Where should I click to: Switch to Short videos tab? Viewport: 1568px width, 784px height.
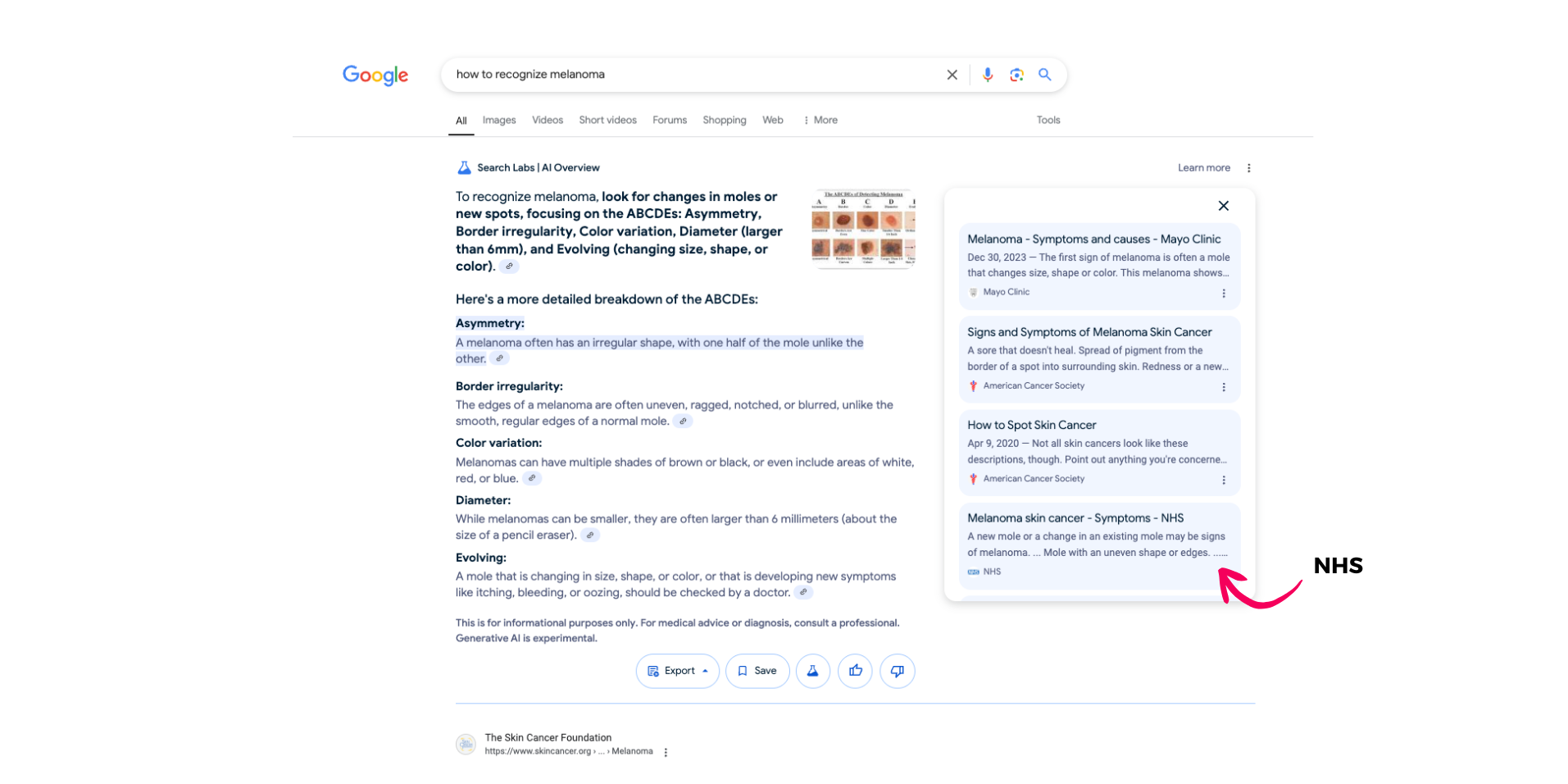pyautogui.click(x=607, y=120)
